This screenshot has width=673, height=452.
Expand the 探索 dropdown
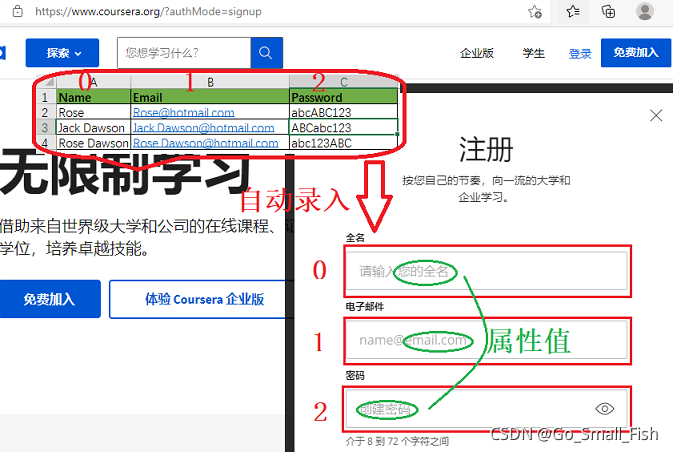(x=62, y=53)
